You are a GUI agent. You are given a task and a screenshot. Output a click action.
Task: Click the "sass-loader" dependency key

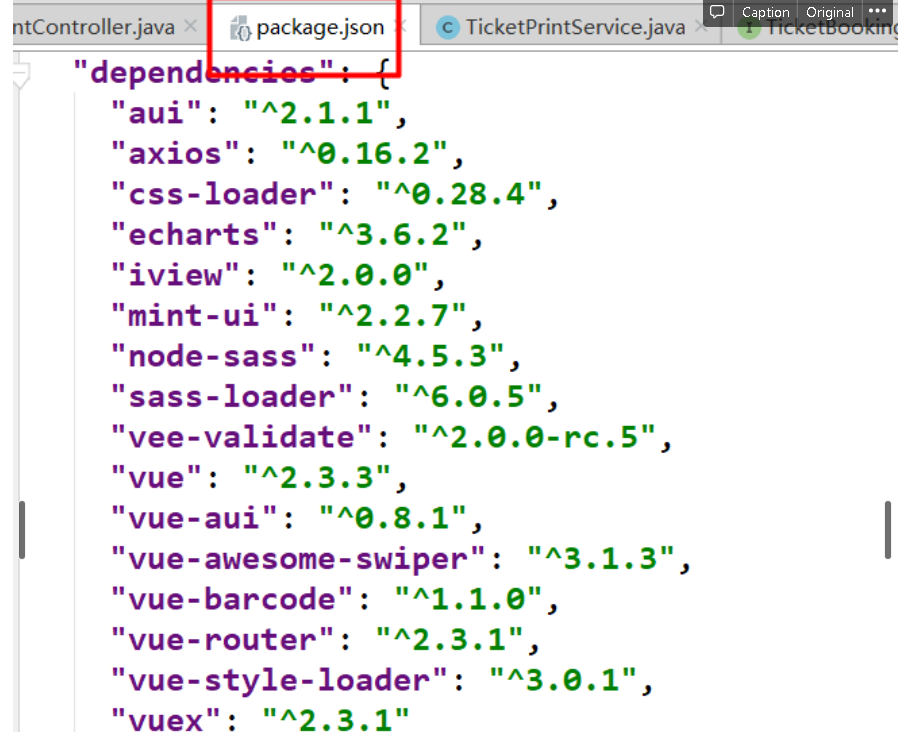coord(232,397)
